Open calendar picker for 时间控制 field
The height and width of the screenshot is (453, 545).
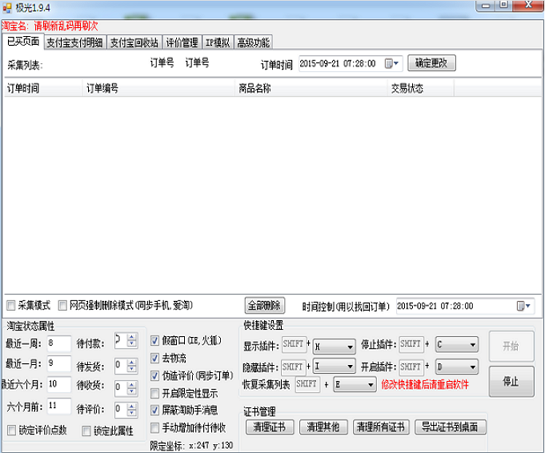[523, 306]
